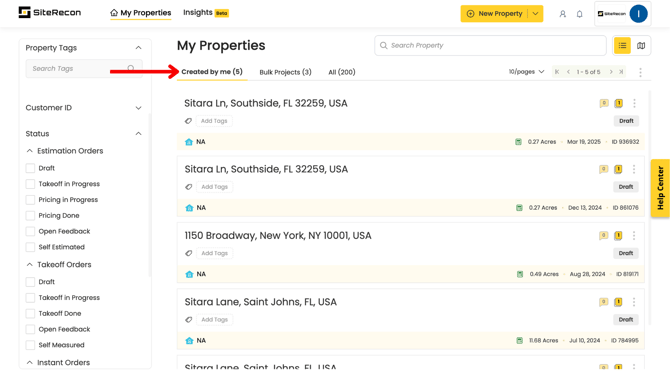Click Draft badge on property ID 936932

pos(626,121)
